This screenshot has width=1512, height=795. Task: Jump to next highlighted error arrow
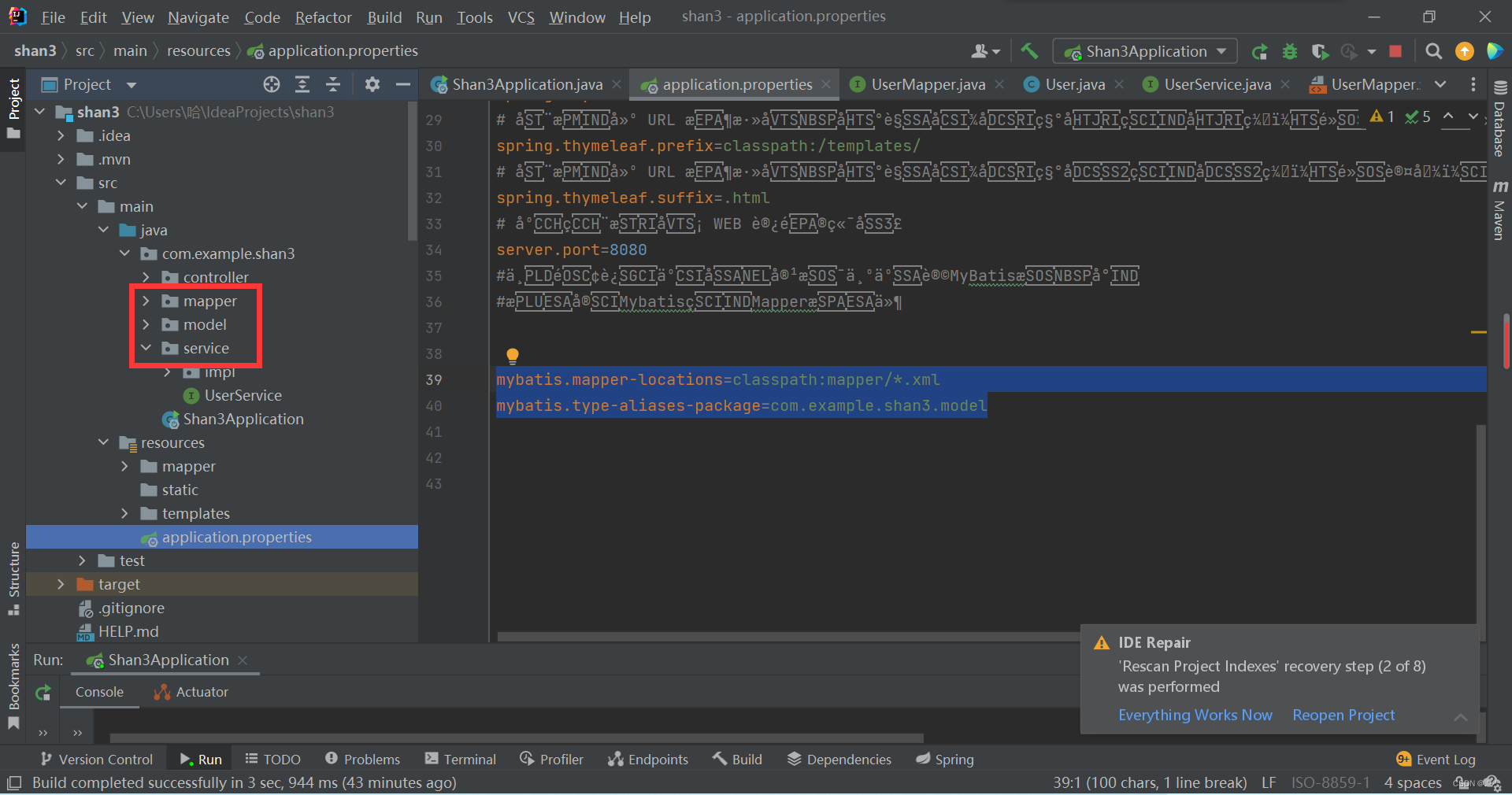(1473, 116)
